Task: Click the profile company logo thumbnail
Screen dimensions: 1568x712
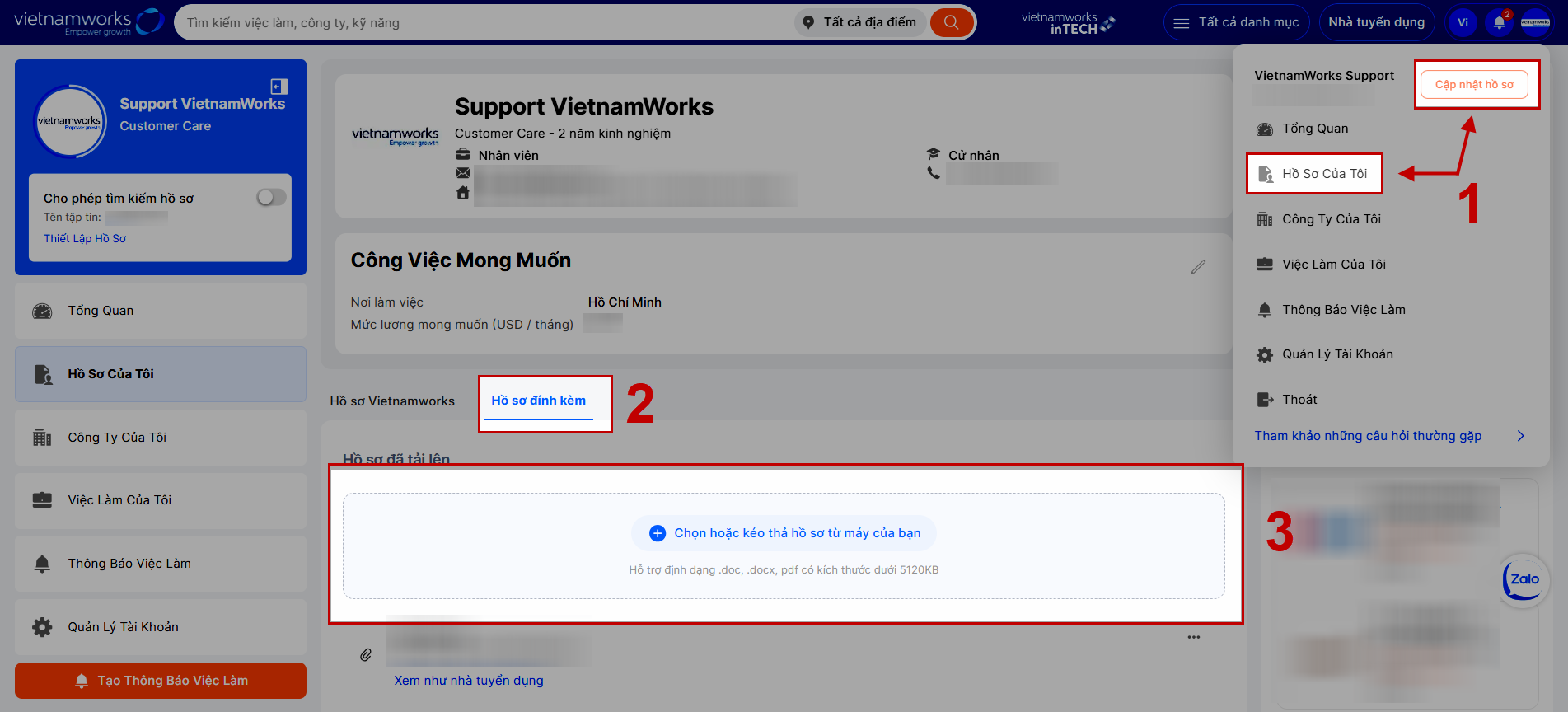Action: click(x=396, y=136)
